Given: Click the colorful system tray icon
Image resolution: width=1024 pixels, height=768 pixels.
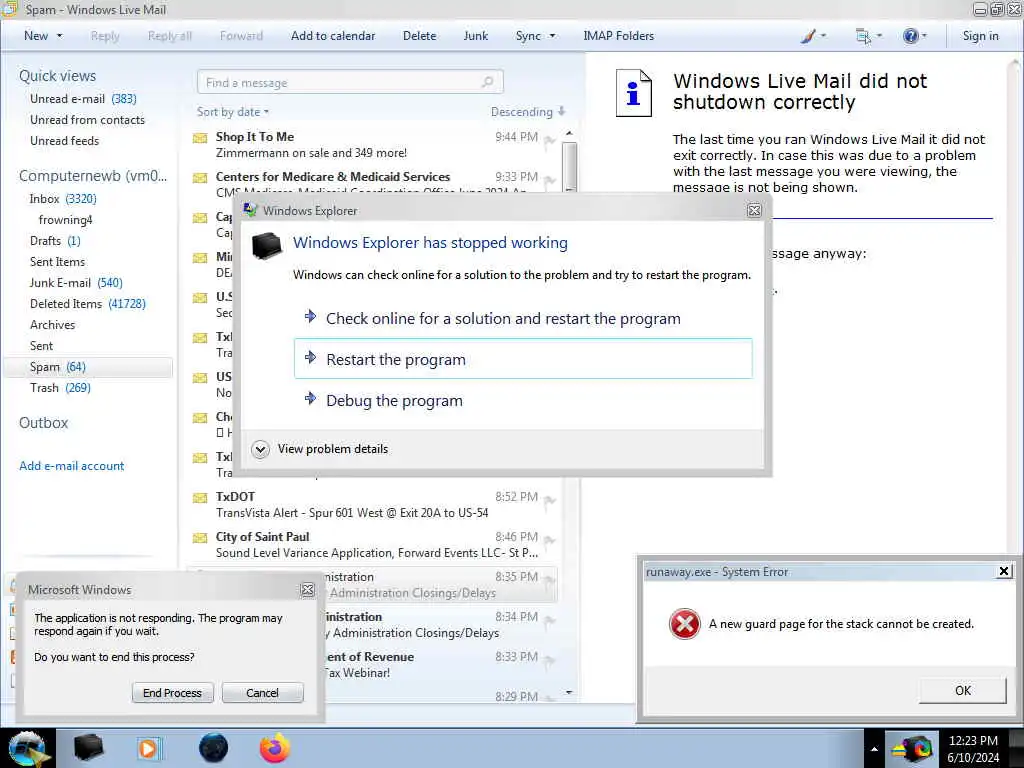Looking at the screenshot, I should 913,749.
